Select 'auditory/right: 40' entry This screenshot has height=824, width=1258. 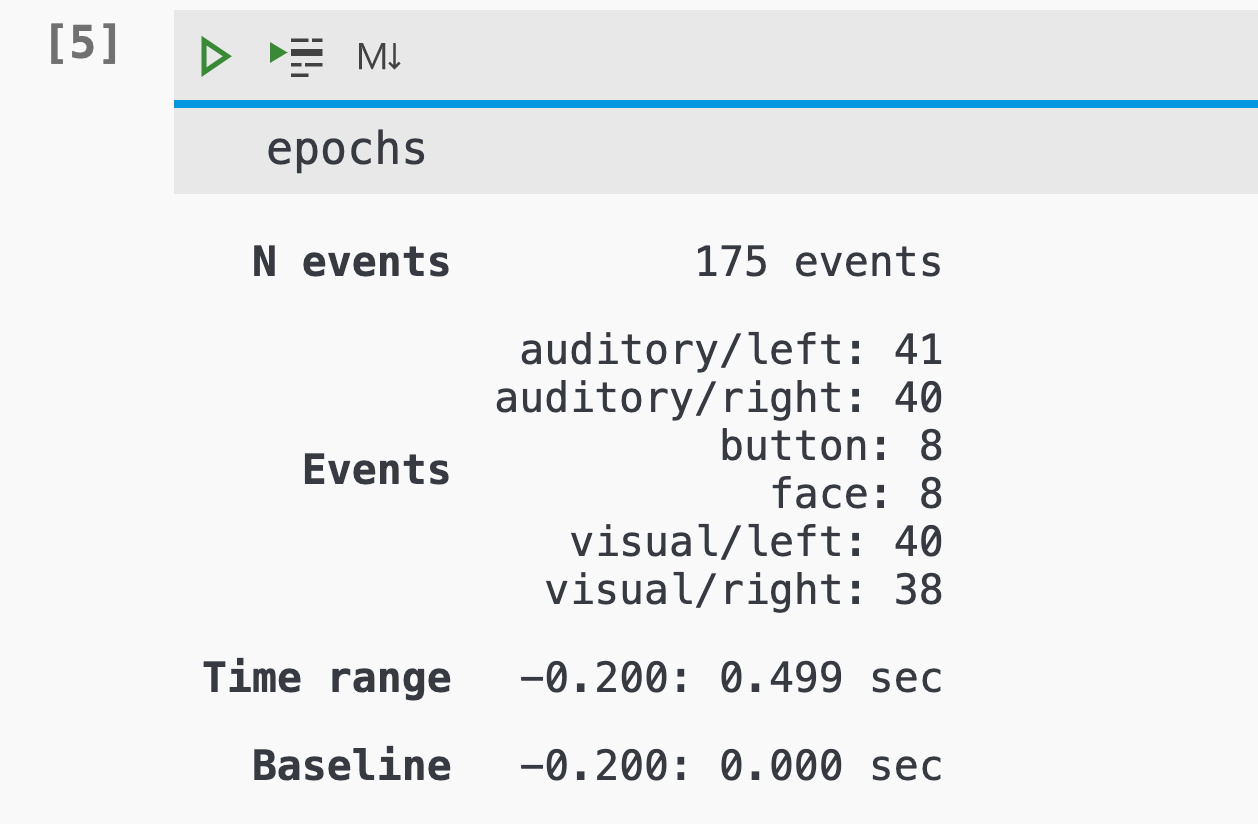719,398
